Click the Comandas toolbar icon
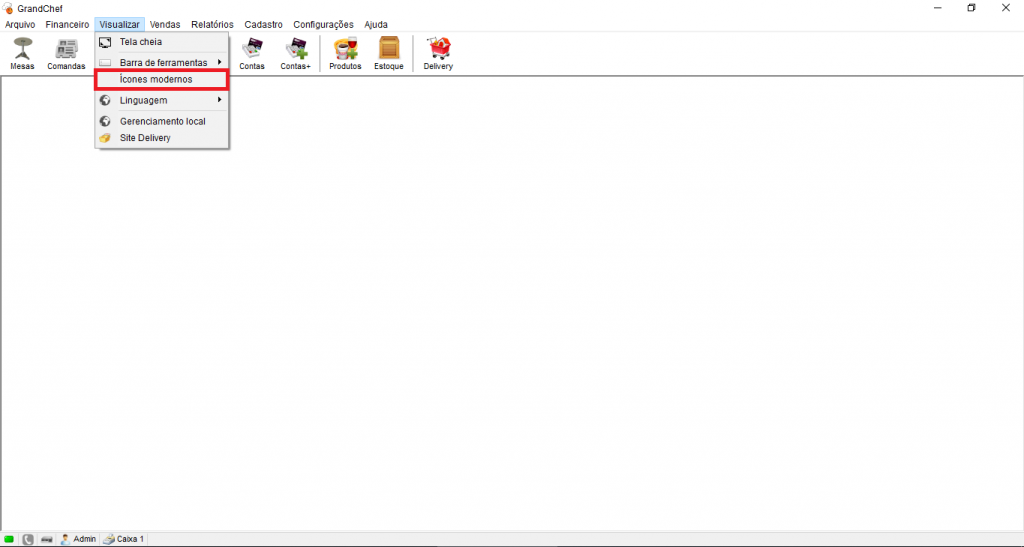This screenshot has width=1024, height=547. coord(66,53)
